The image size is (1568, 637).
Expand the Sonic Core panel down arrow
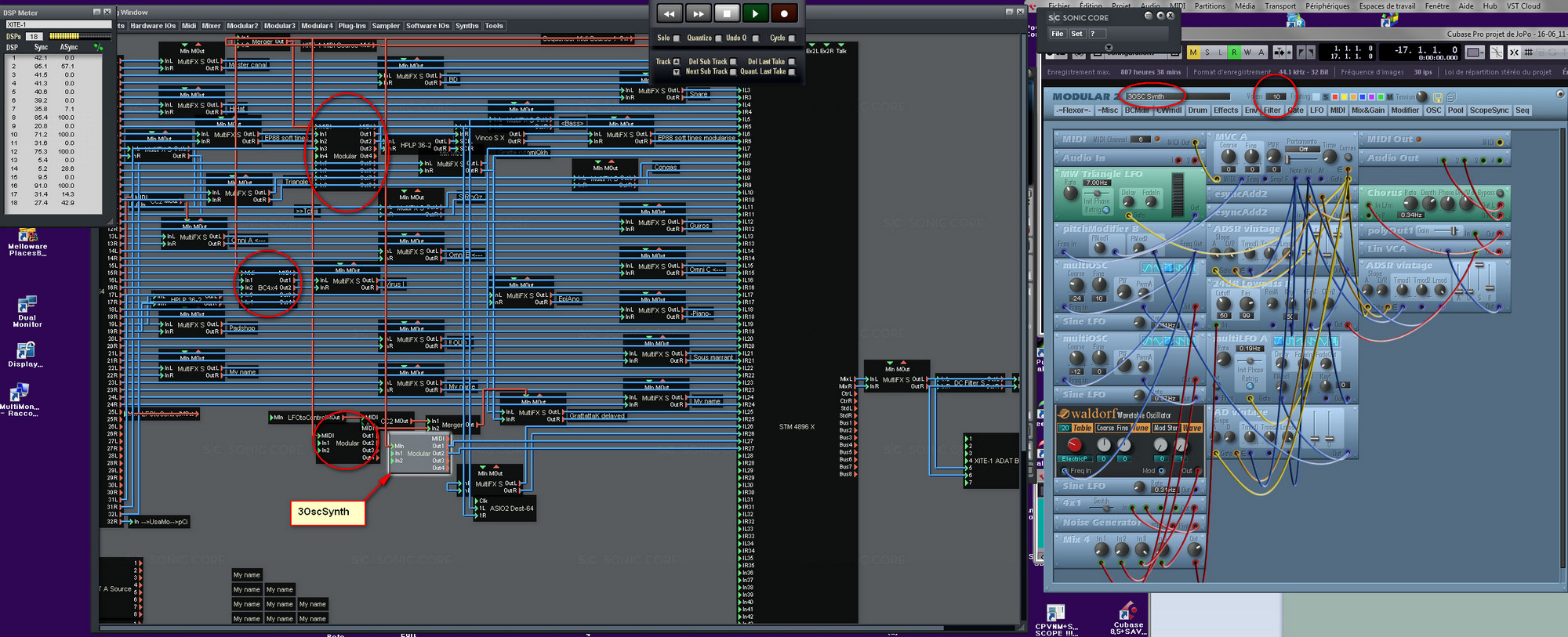[1109, 47]
